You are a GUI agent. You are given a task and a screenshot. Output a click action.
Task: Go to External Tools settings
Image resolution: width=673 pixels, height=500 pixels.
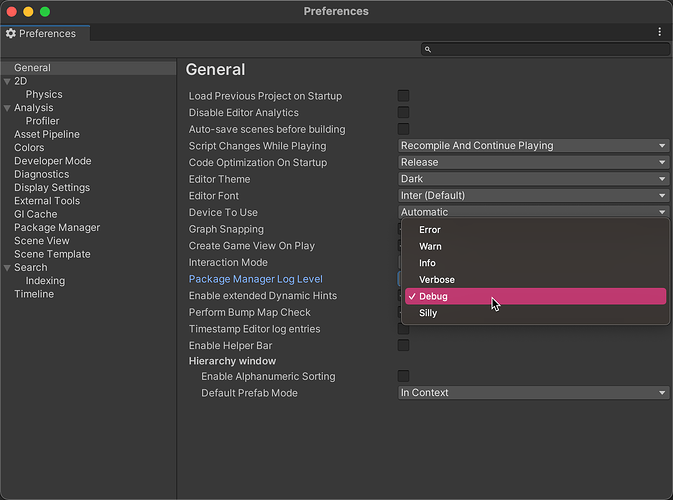pos(47,201)
